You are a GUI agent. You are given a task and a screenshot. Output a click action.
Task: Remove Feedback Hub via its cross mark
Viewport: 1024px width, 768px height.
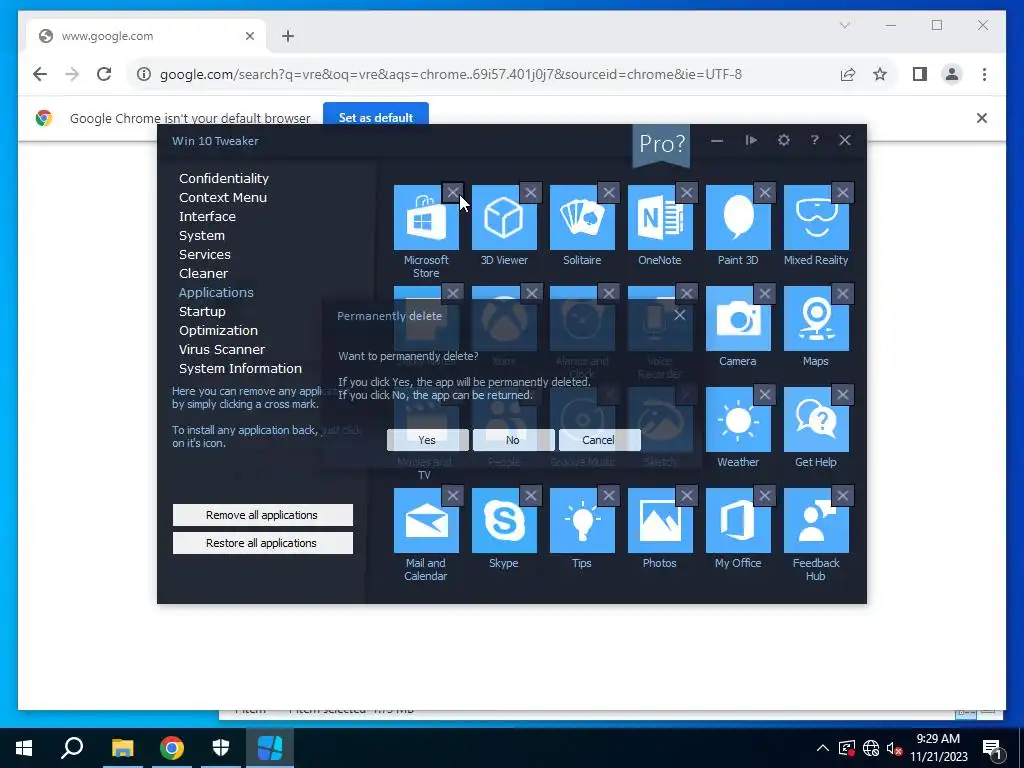pyautogui.click(x=842, y=496)
